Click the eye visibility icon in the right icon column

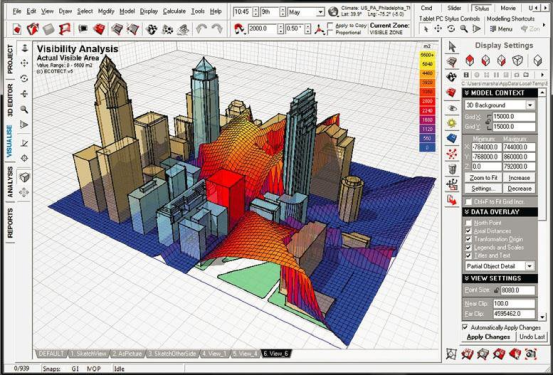click(x=452, y=108)
